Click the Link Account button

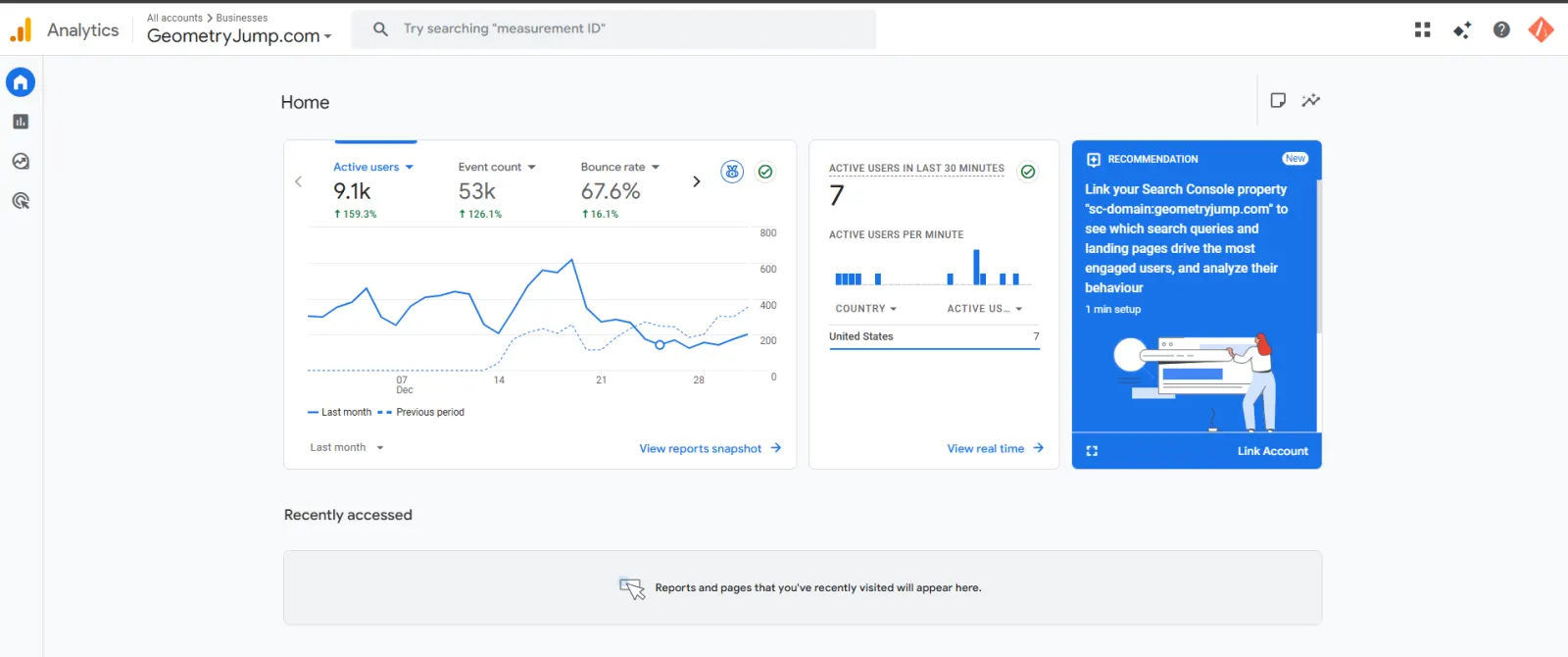(1272, 451)
